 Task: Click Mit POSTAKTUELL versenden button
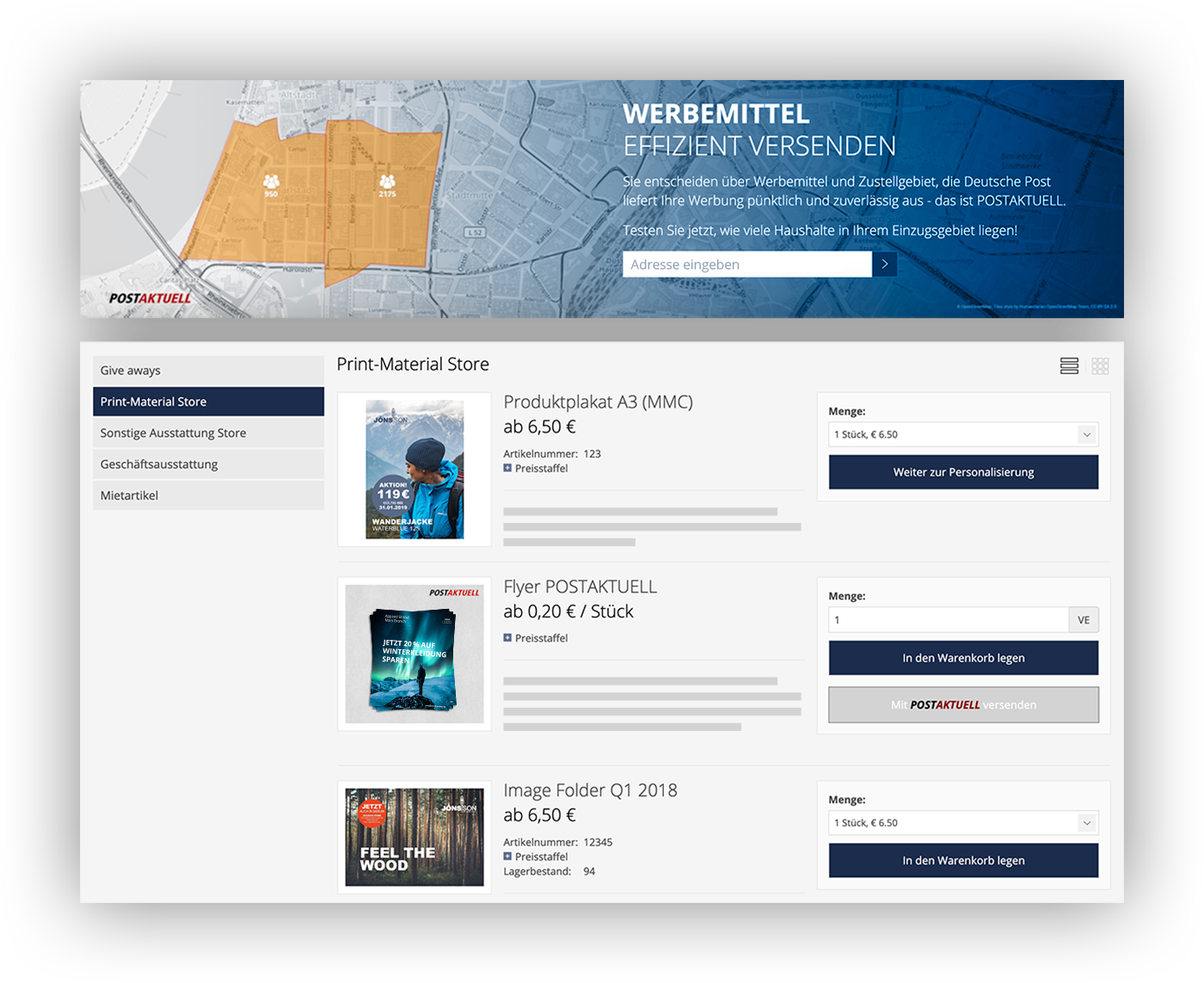point(963,704)
